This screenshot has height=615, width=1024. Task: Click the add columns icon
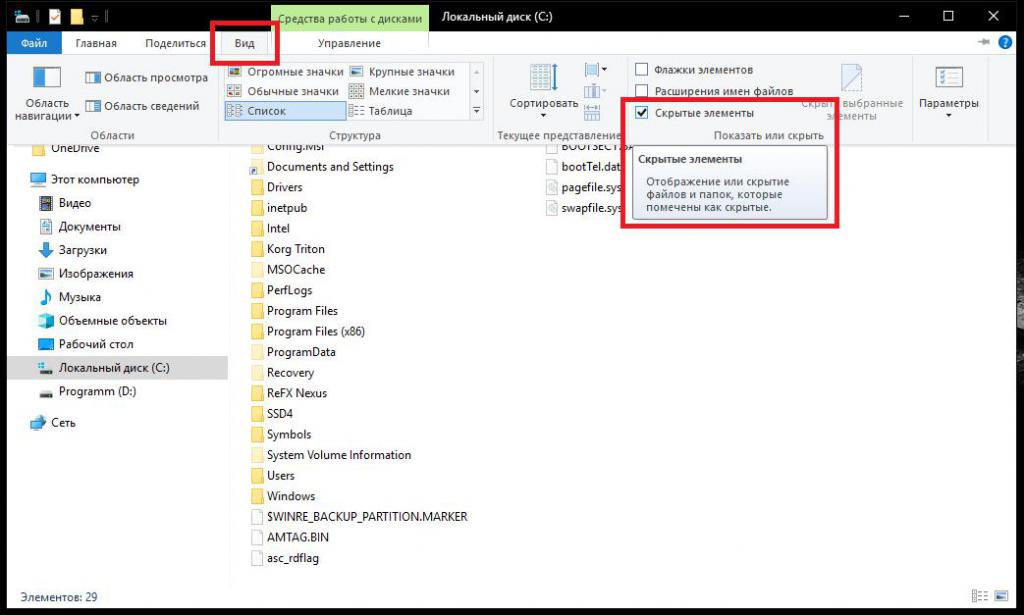click(x=594, y=91)
